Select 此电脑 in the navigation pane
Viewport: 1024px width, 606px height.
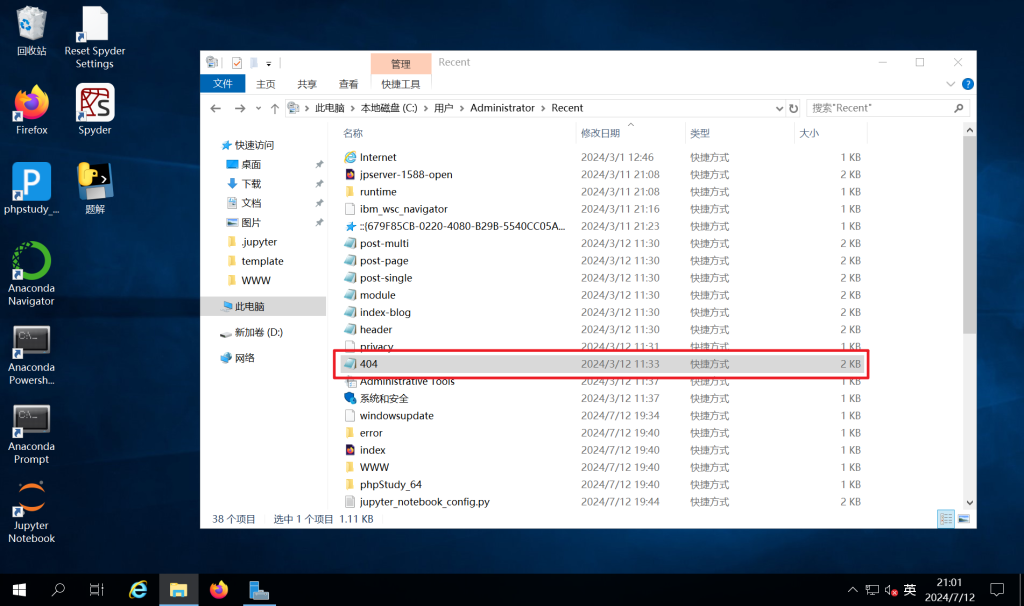pos(249,306)
